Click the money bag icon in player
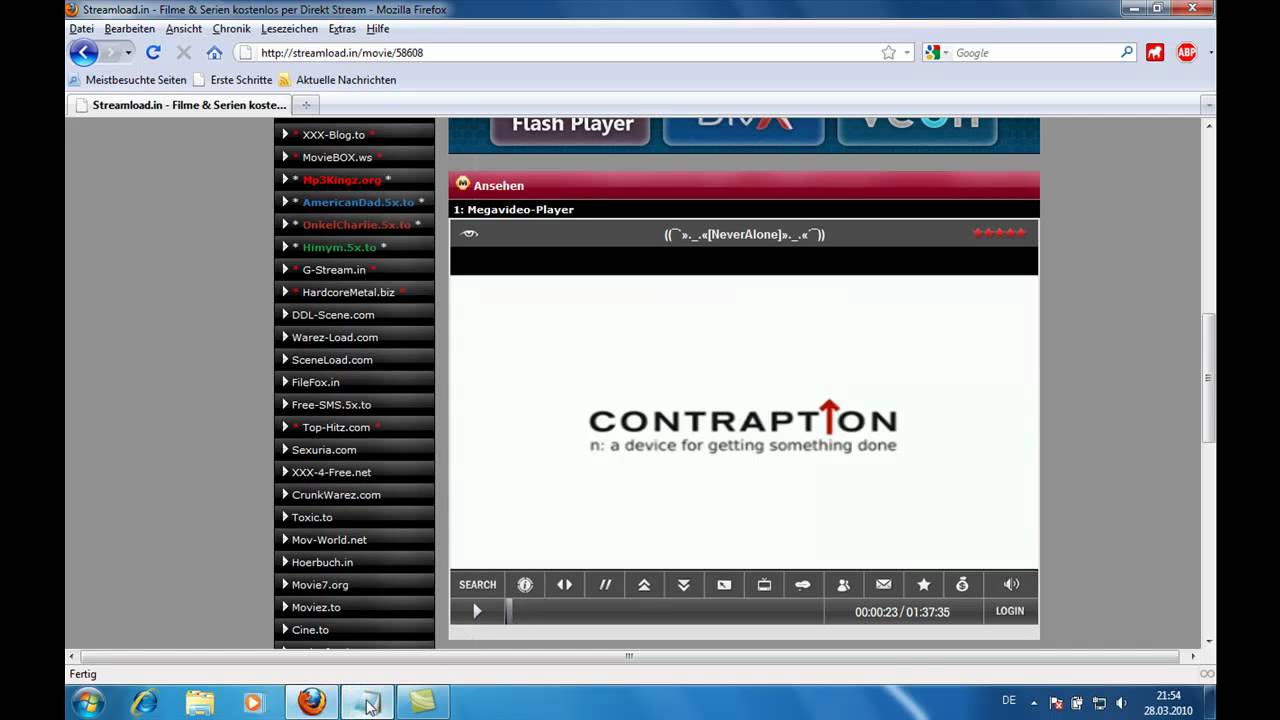This screenshot has height=720, width=1280. pos(962,585)
